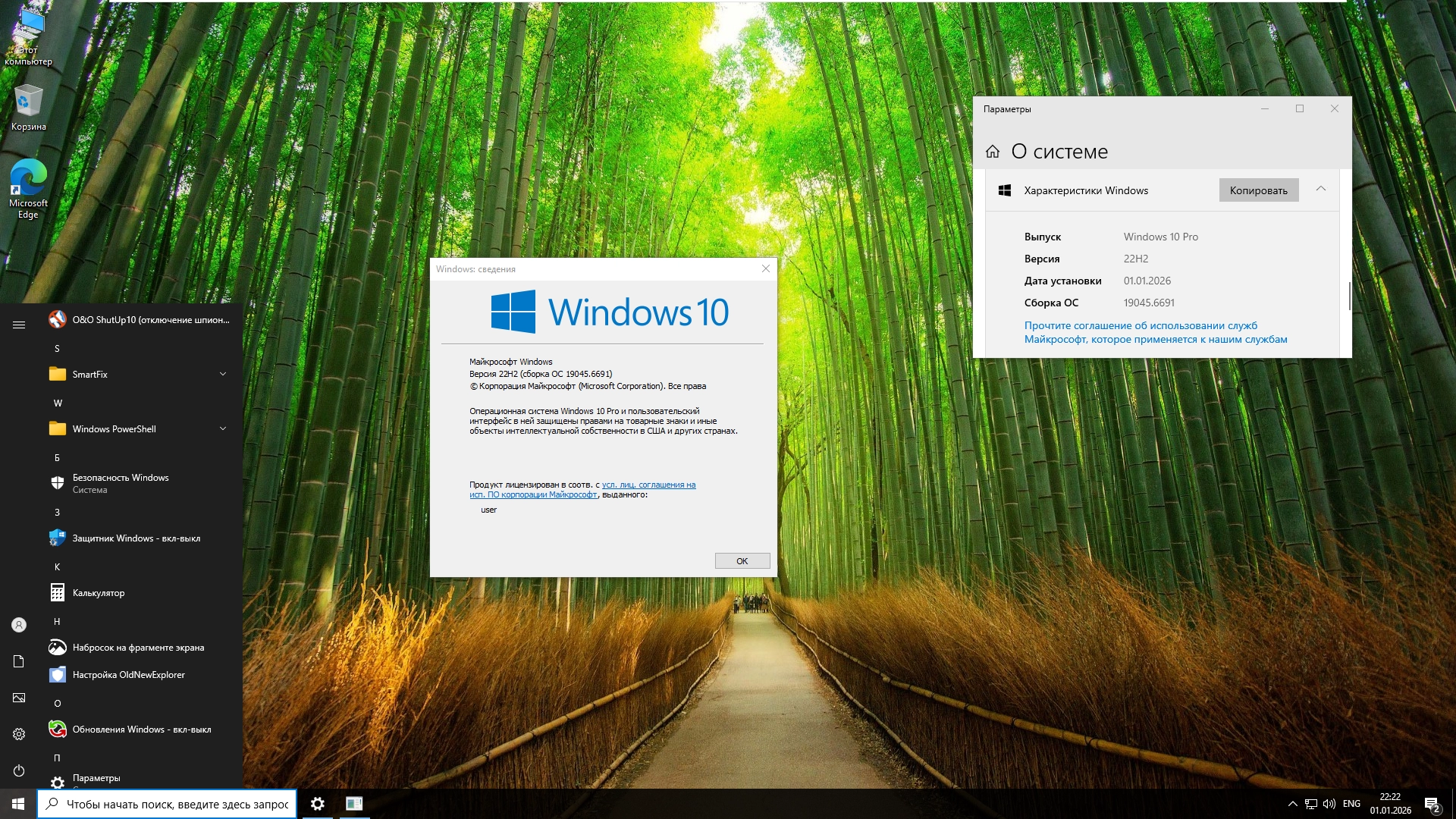The height and width of the screenshot is (819, 1456).
Task: Click the volume icon in the system tray
Action: coord(1329,804)
